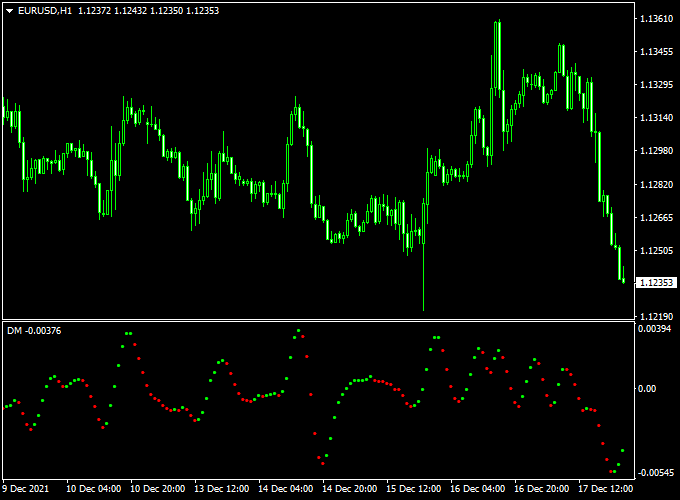Image resolution: width=680 pixels, height=500 pixels.
Task: Select the 1.12980 price scale value
Action: pos(657,150)
